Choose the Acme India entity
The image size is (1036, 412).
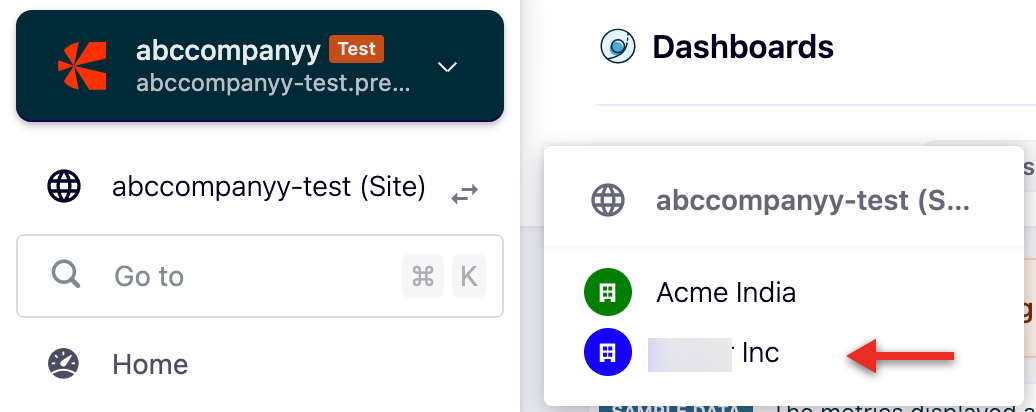click(726, 293)
